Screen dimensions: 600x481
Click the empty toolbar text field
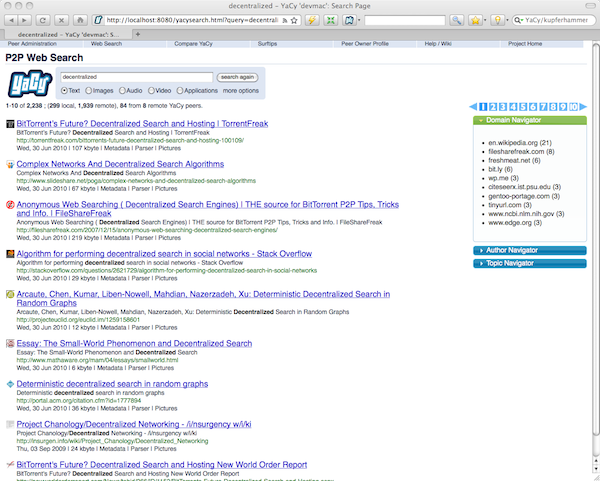click(405, 20)
